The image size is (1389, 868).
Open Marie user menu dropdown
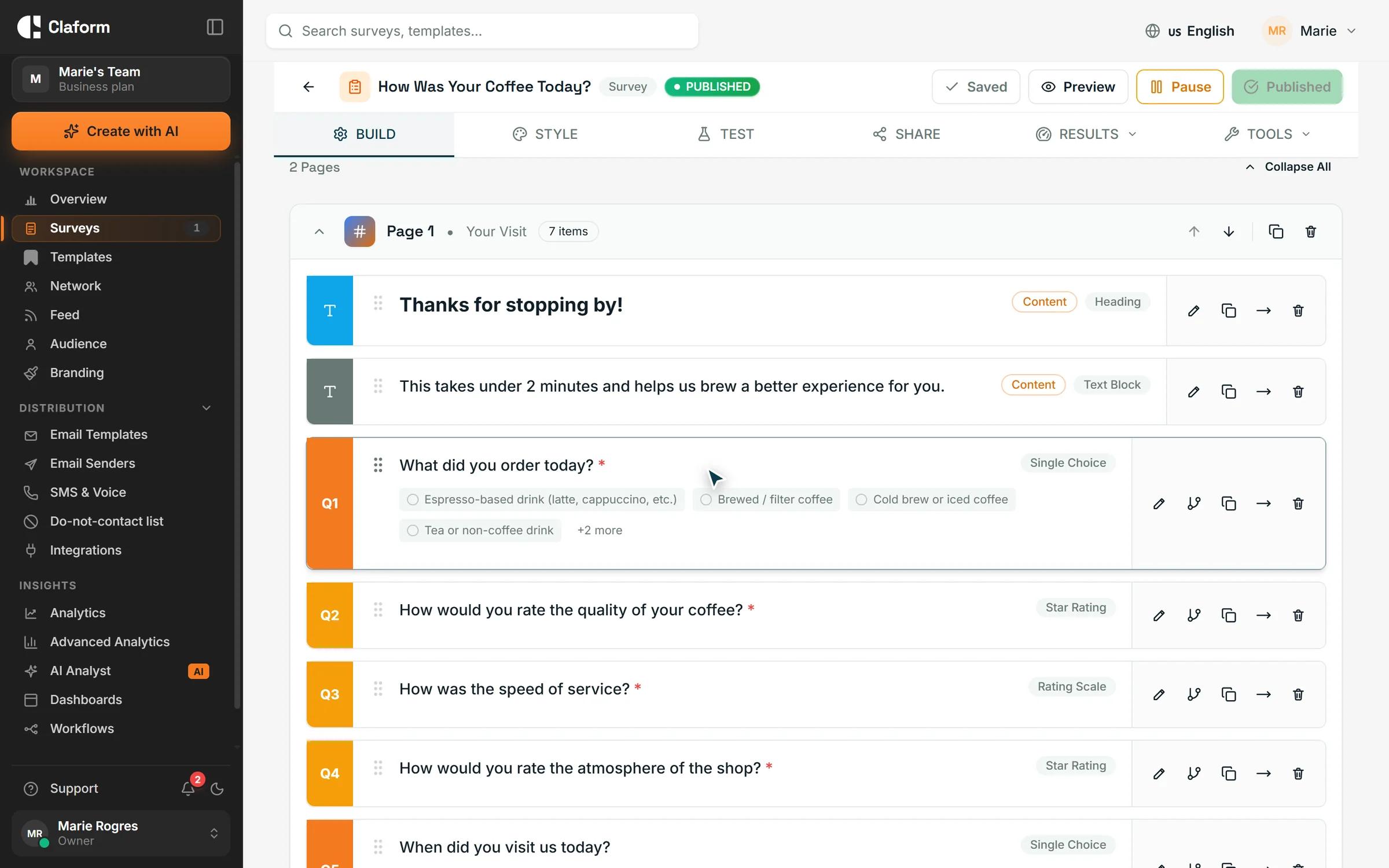tap(1310, 31)
